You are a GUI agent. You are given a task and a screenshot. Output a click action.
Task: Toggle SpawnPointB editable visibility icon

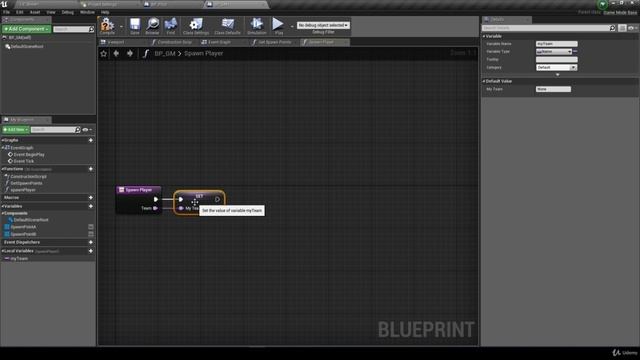pyautogui.click(x=91, y=234)
